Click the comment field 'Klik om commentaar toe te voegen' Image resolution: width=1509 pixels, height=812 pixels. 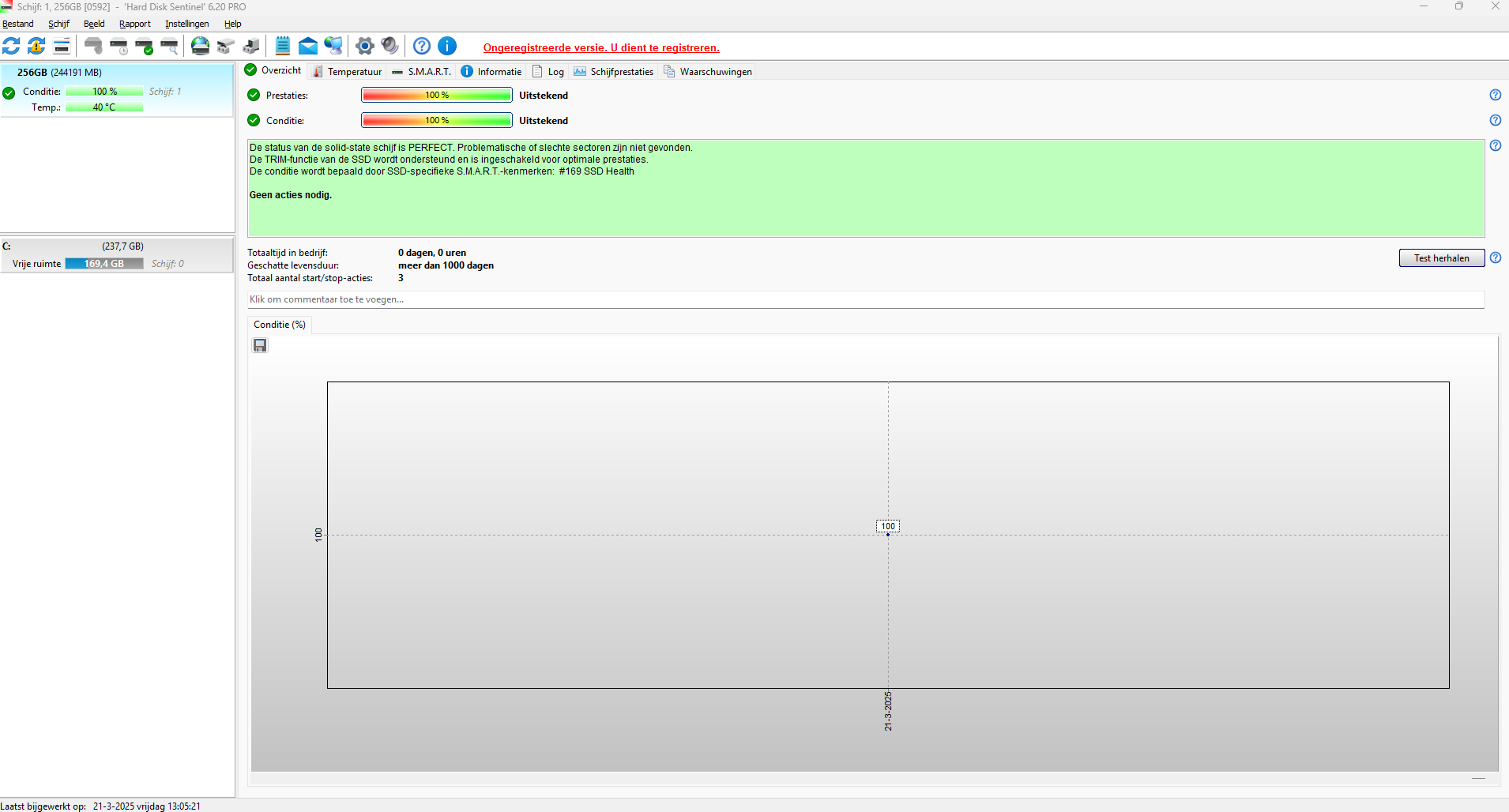(866, 299)
